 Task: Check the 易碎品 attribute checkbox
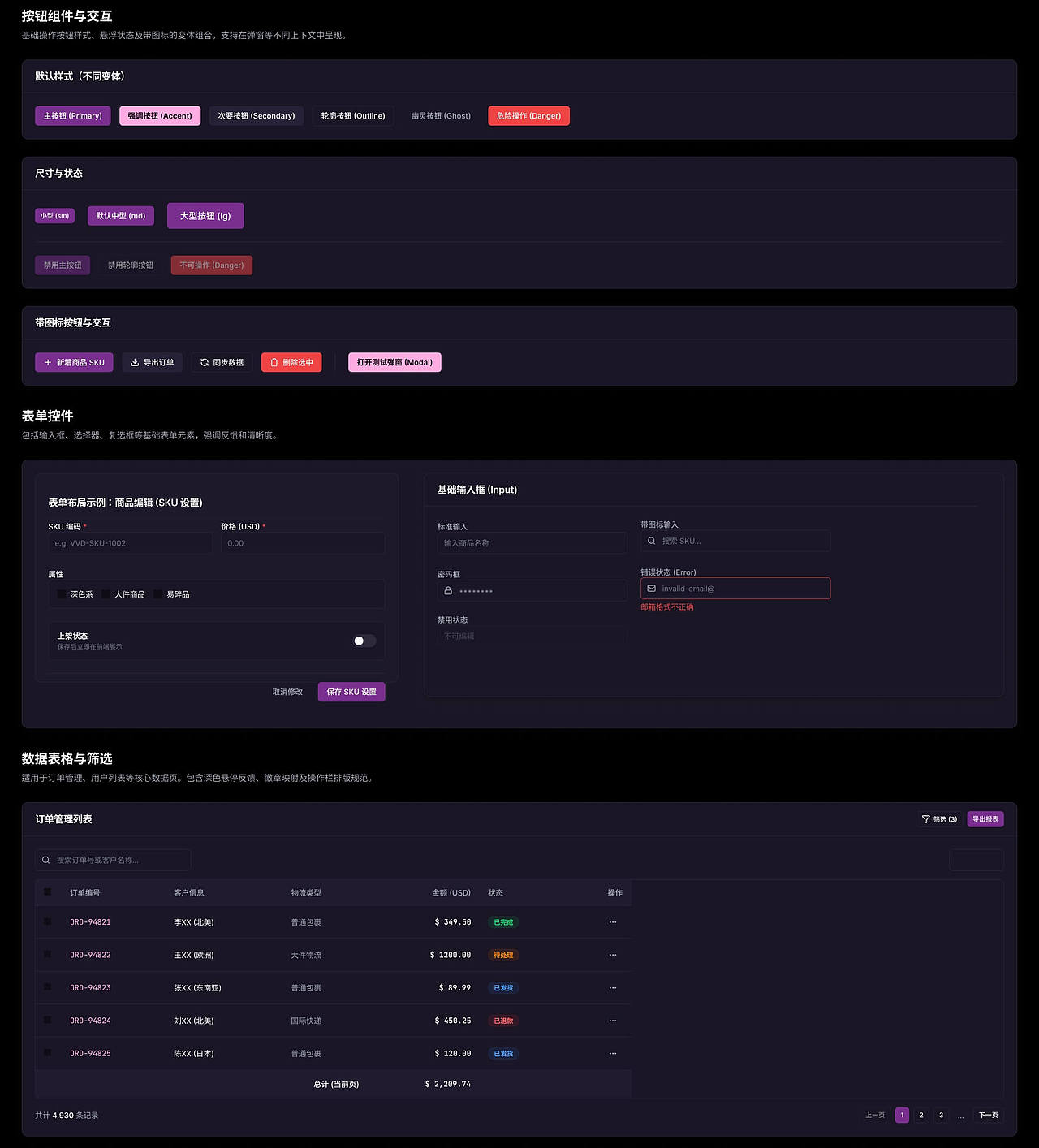pos(158,594)
